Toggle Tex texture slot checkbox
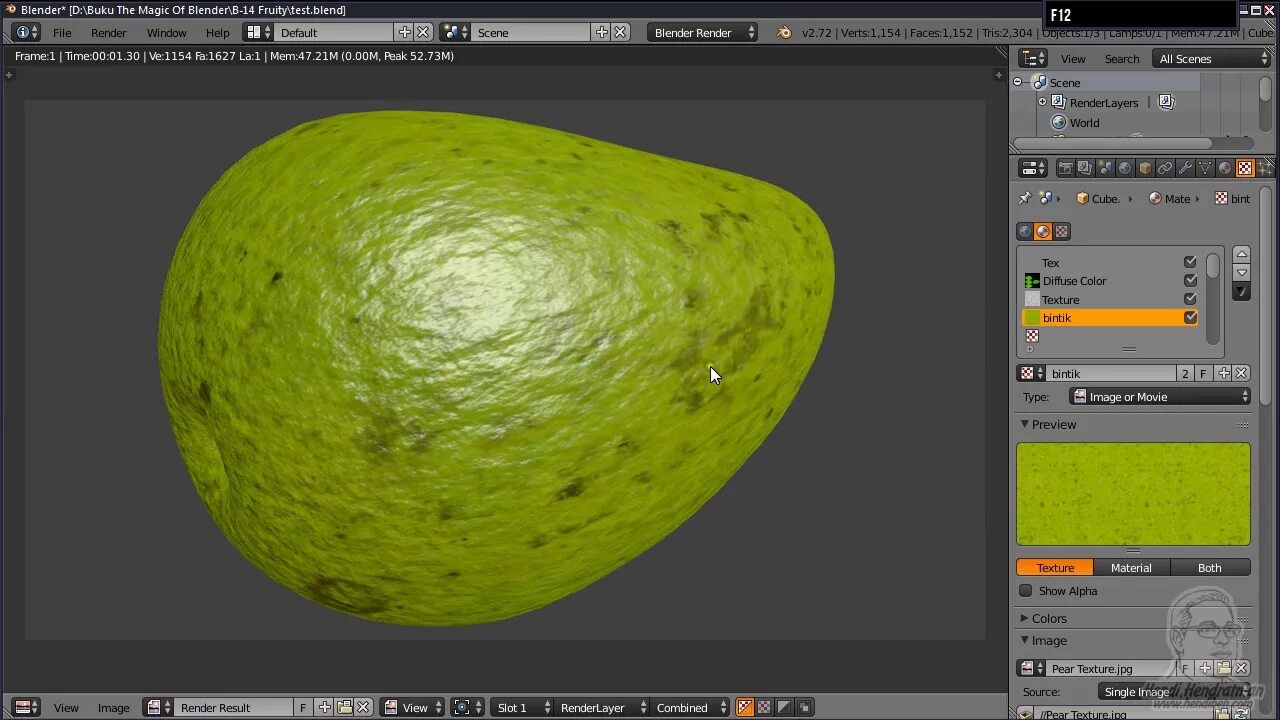1280x720 pixels. click(x=1190, y=262)
